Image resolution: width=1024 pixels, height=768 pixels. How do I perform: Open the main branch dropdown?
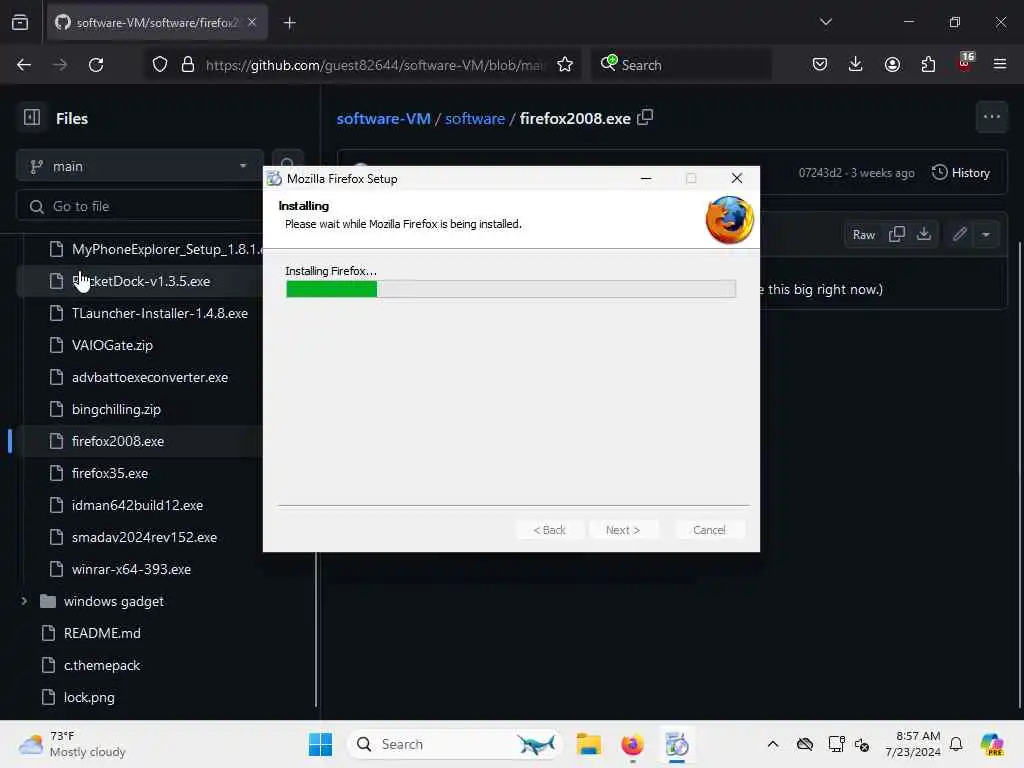click(x=140, y=167)
